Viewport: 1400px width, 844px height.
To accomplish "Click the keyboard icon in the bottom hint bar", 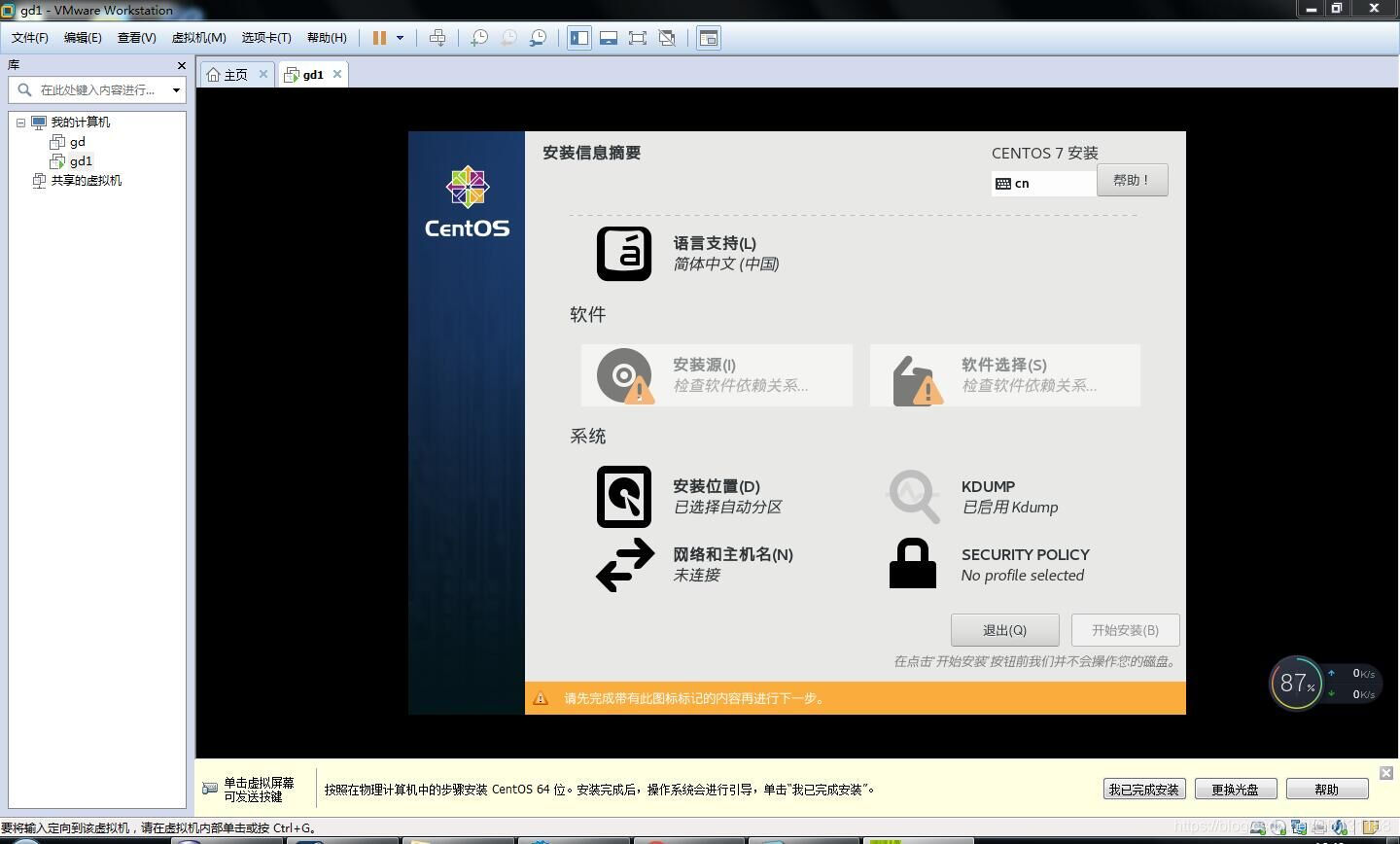I will (210, 789).
